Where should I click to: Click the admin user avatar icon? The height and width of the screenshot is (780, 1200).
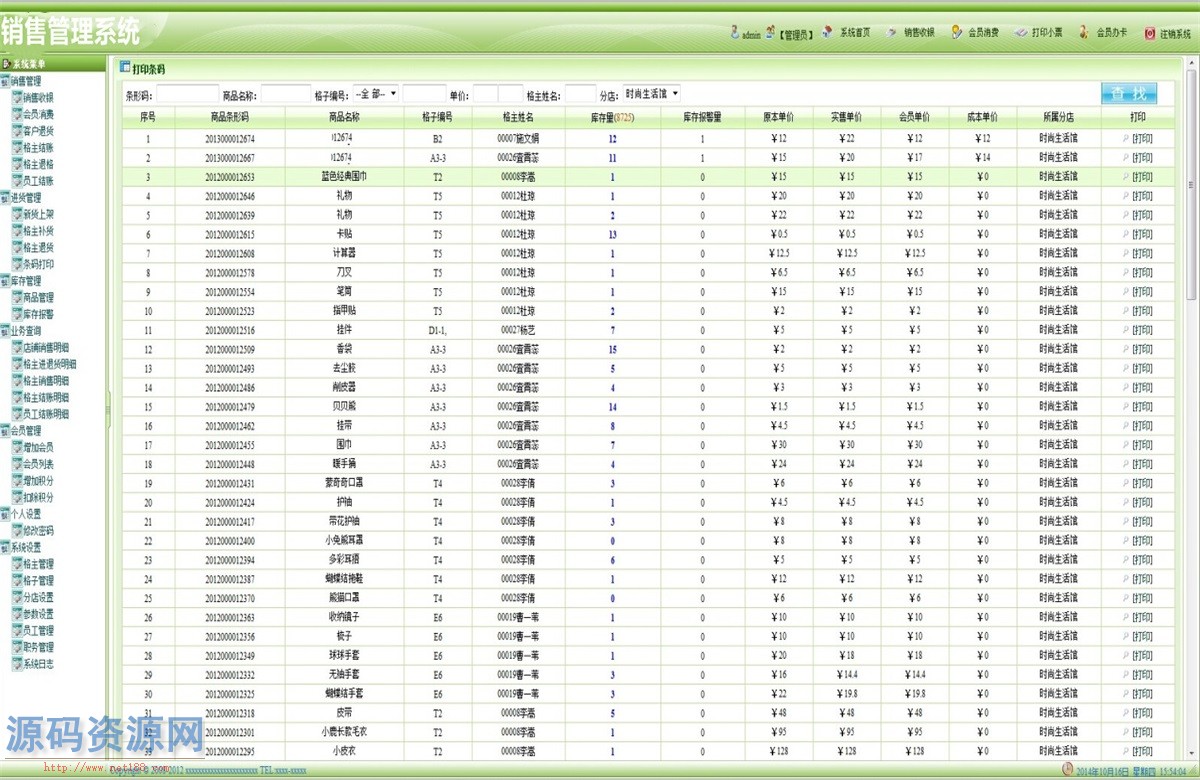pyautogui.click(x=735, y=32)
